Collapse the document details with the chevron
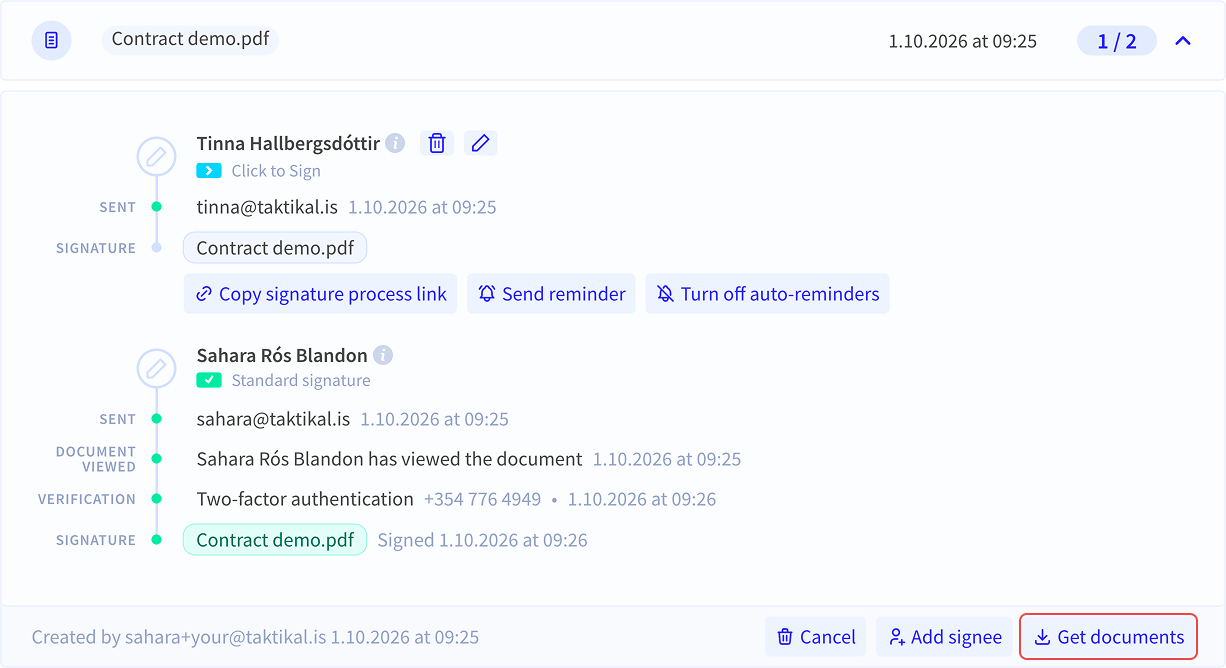The width and height of the screenshot is (1226, 668). coord(1183,41)
